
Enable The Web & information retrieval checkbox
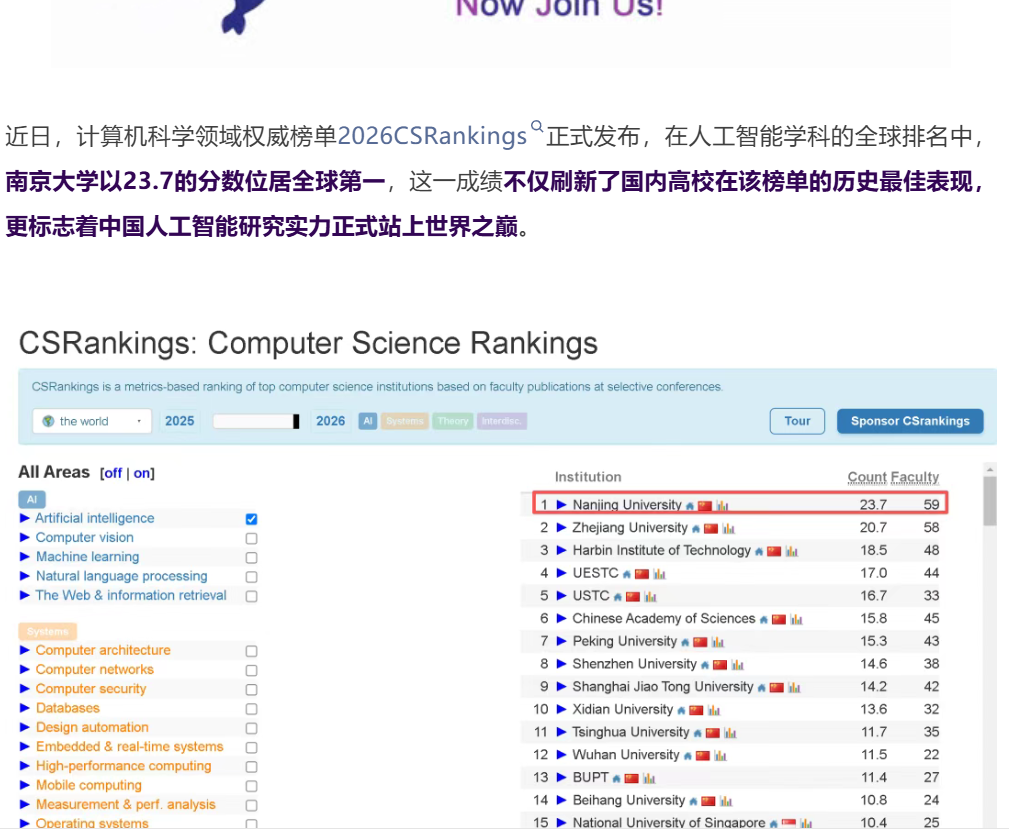click(252, 596)
